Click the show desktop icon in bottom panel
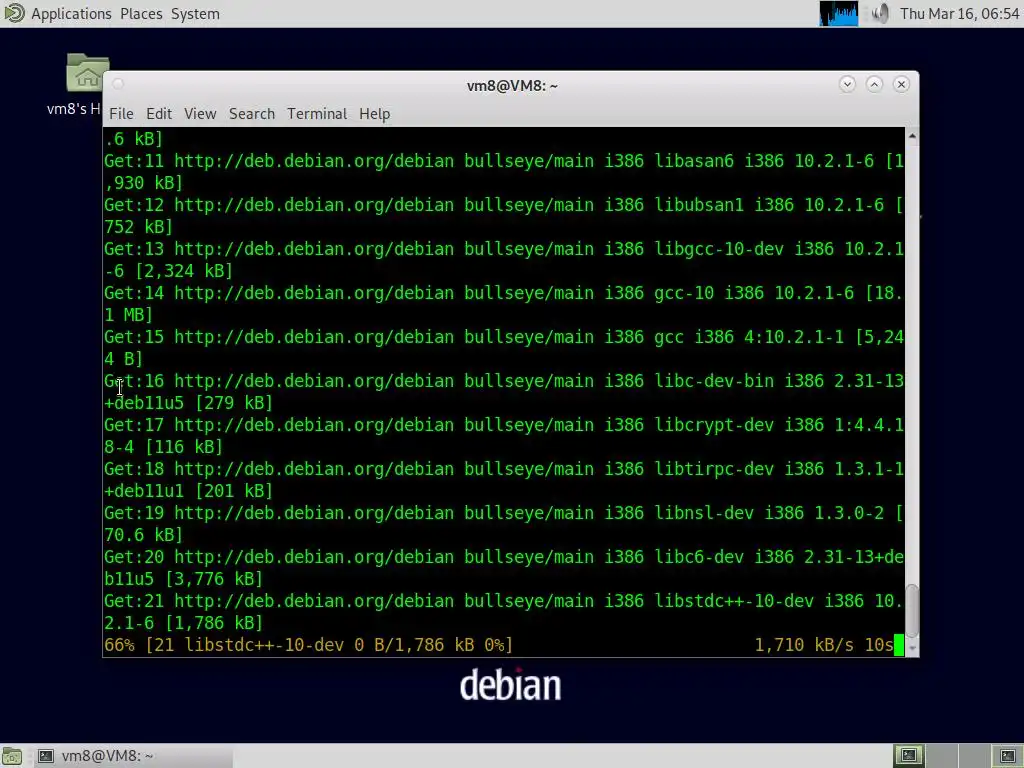The height and width of the screenshot is (768, 1024). point(12,756)
